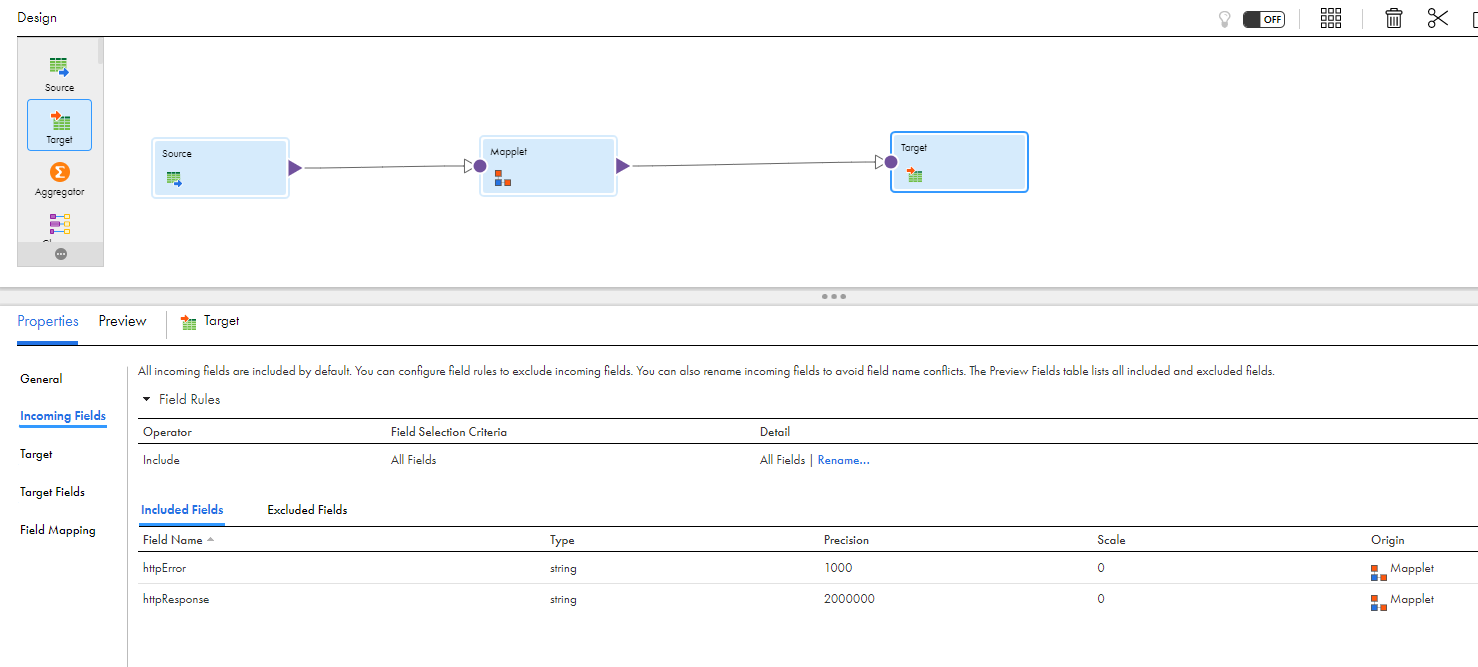
Task: Click the Mapplet node output arrow
Action: click(623, 166)
